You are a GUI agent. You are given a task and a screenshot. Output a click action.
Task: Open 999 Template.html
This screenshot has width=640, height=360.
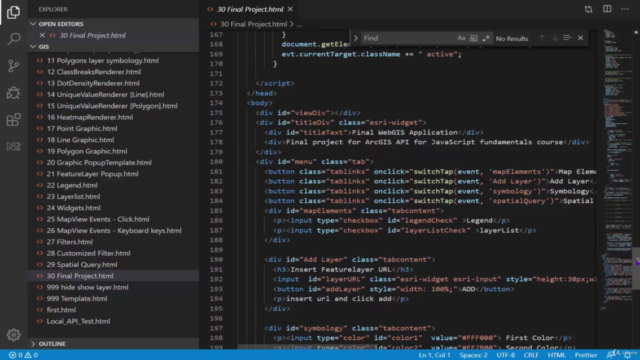pos(77,298)
